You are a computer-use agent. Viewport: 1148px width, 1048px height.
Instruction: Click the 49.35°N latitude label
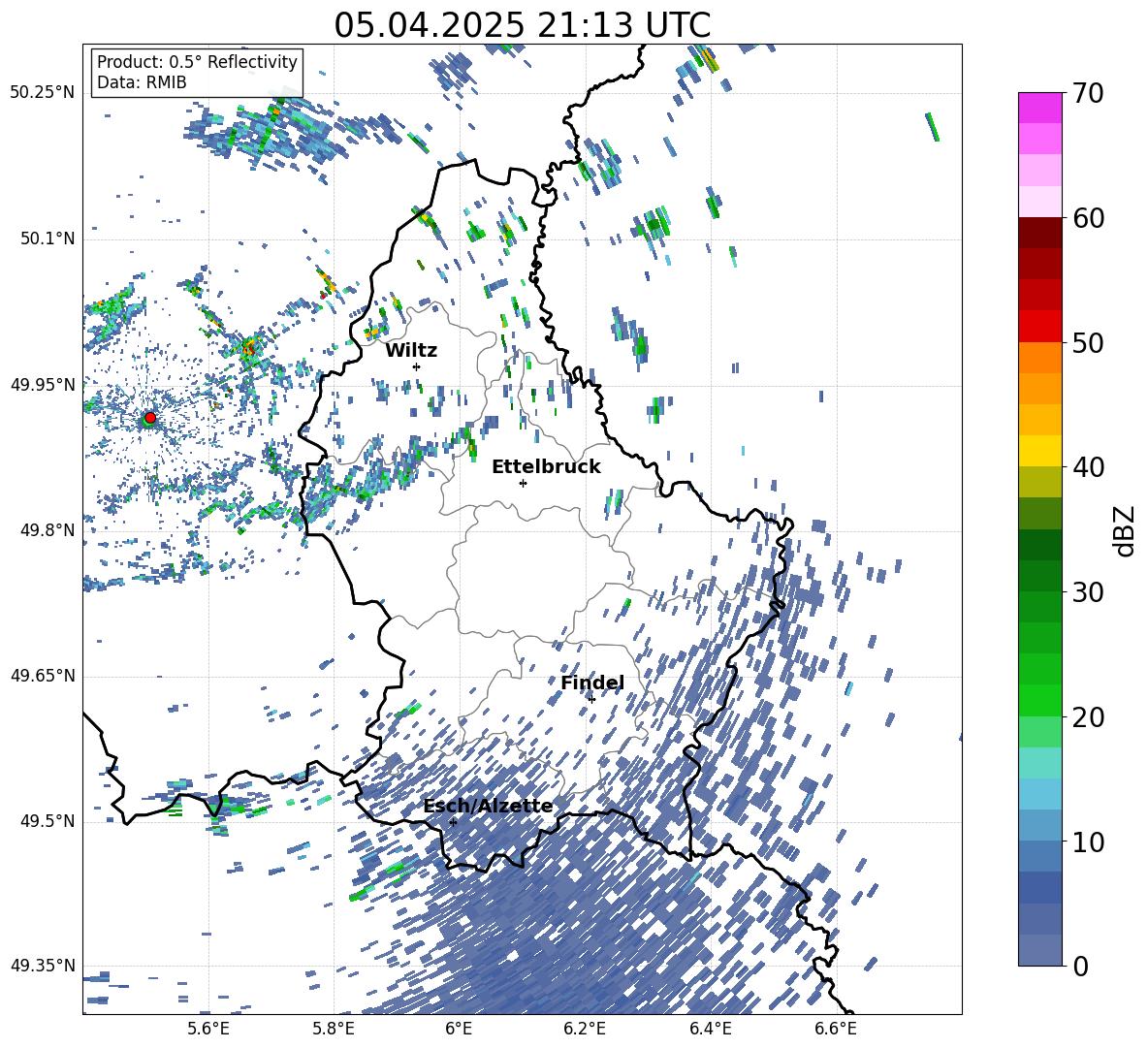(x=43, y=966)
